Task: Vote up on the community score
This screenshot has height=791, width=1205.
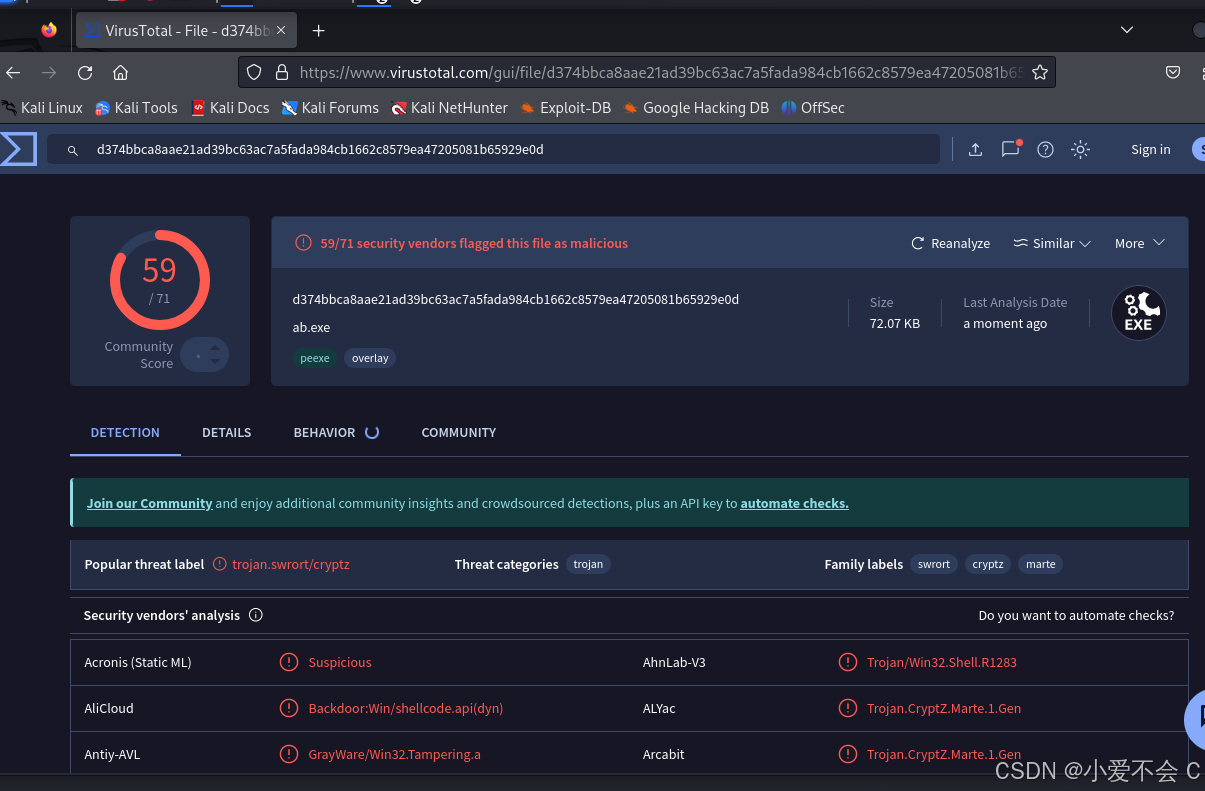Action: pos(214,347)
